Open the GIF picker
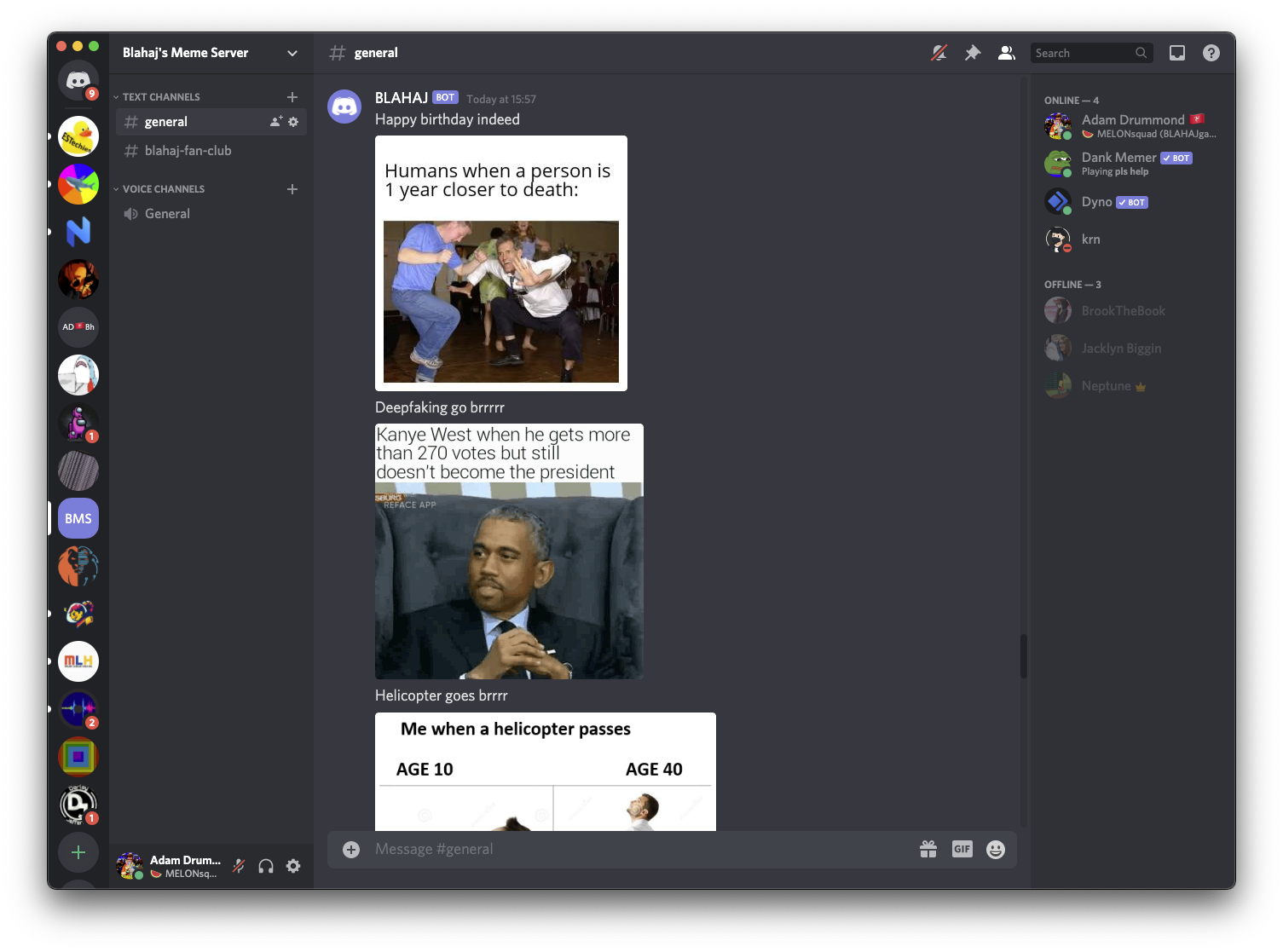The height and width of the screenshot is (952, 1283). tap(962, 849)
